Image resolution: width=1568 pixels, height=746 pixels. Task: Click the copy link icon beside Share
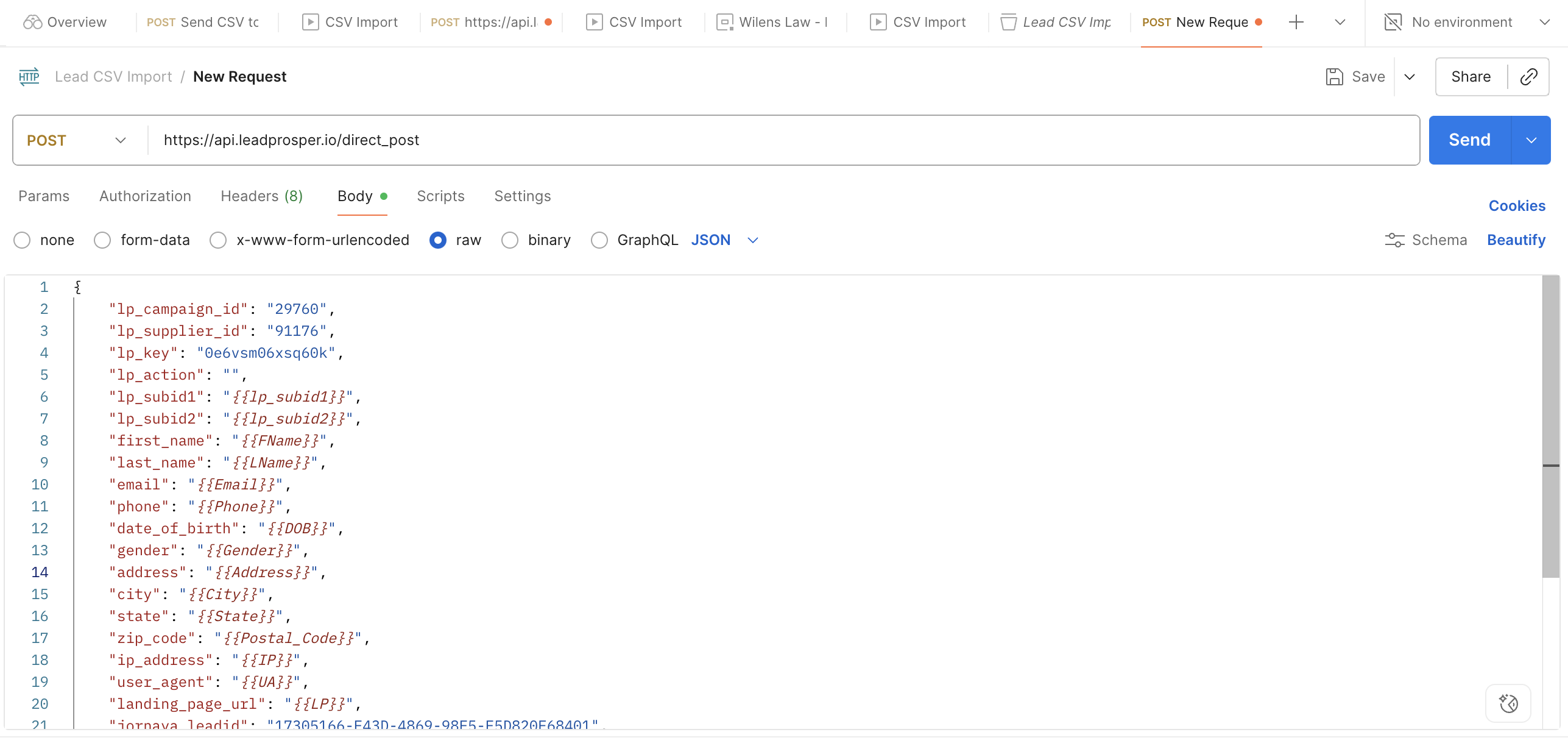[x=1528, y=77]
